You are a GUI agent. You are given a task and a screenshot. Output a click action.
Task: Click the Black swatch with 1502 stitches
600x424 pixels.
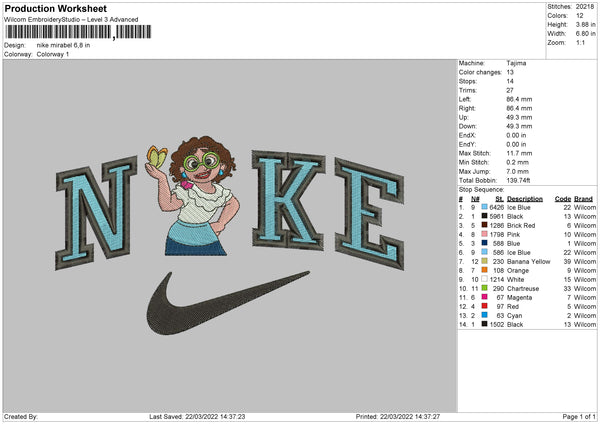click(x=484, y=324)
